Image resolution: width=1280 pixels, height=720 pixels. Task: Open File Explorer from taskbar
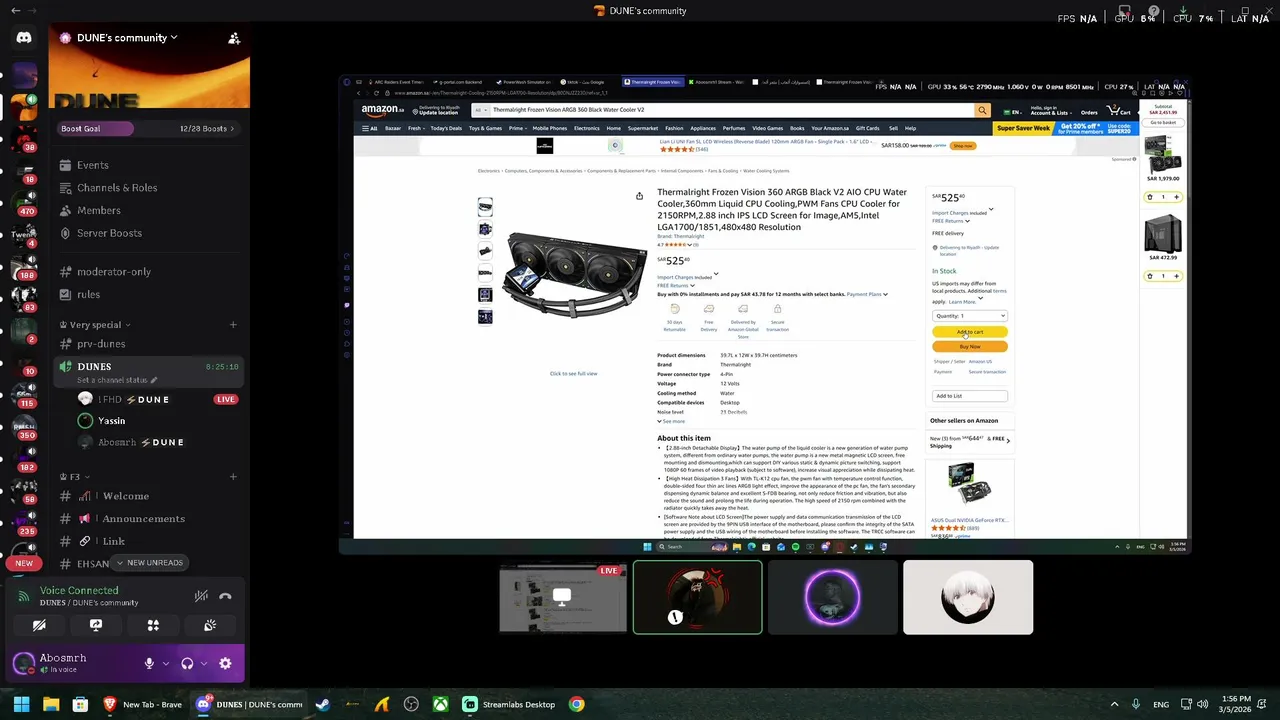pos(51,704)
